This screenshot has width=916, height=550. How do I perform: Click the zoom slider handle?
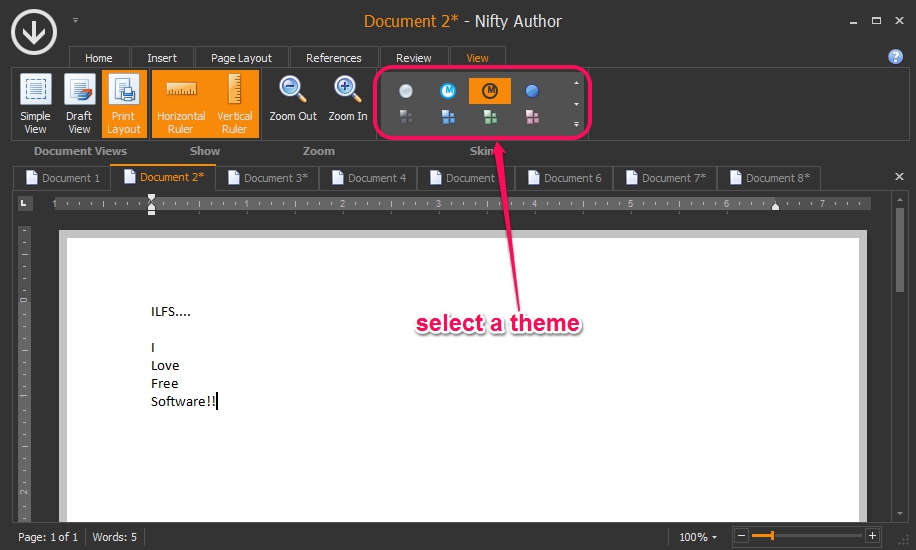(772, 537)
